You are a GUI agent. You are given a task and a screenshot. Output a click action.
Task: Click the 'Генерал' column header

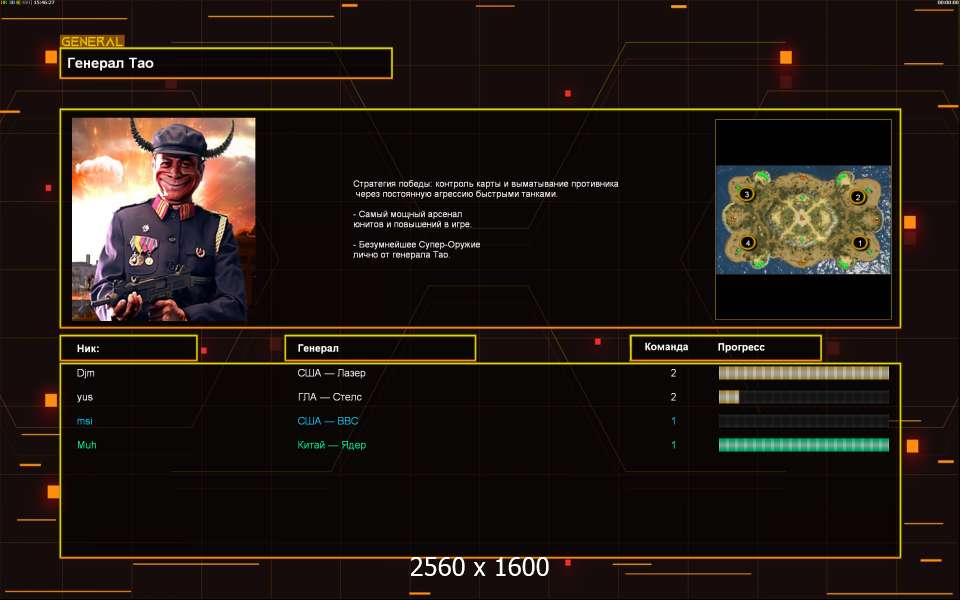tap(380, 348)
